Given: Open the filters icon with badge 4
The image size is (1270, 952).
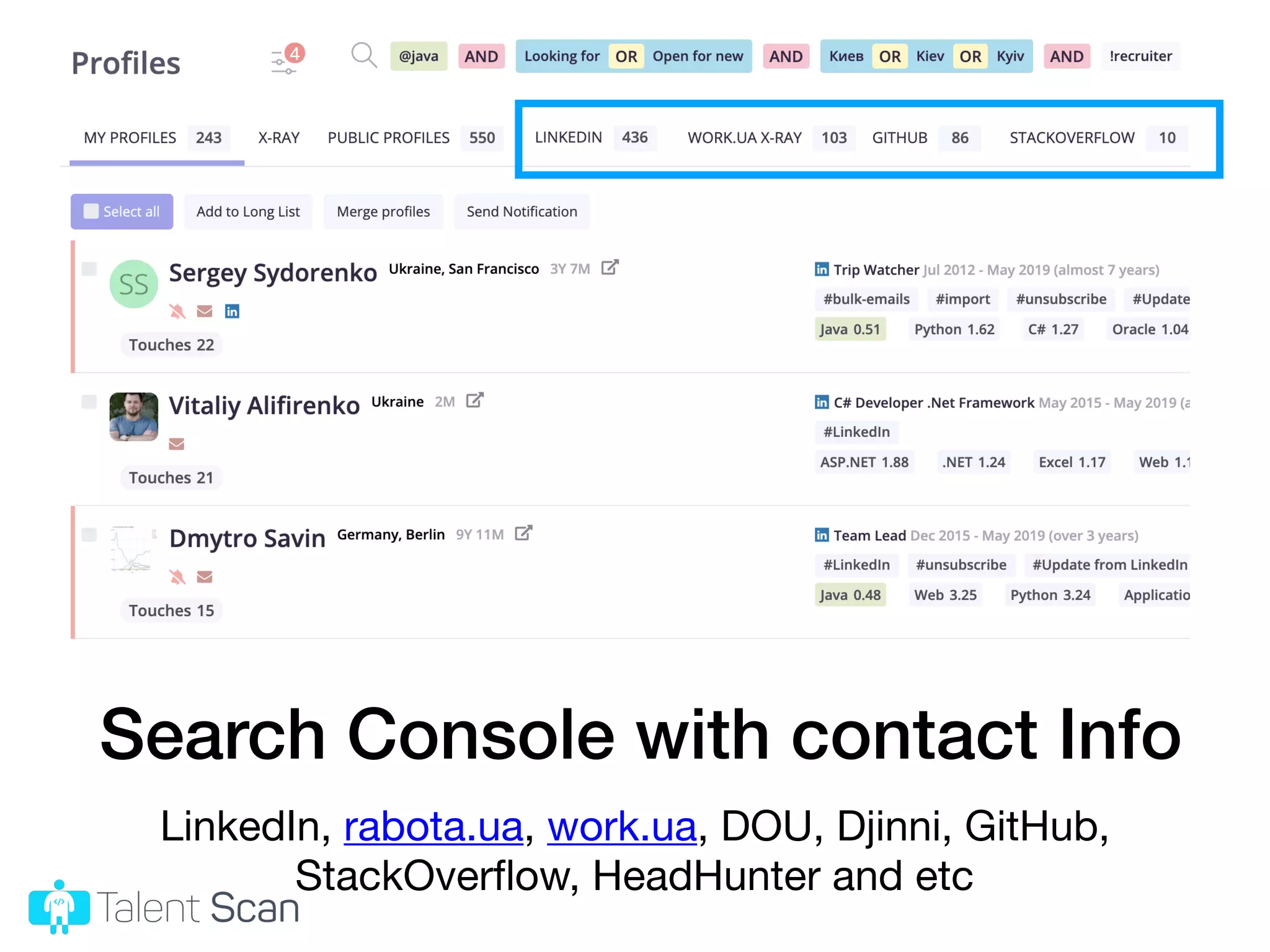Looking at the screenshot, I should [x=285, y=61].
